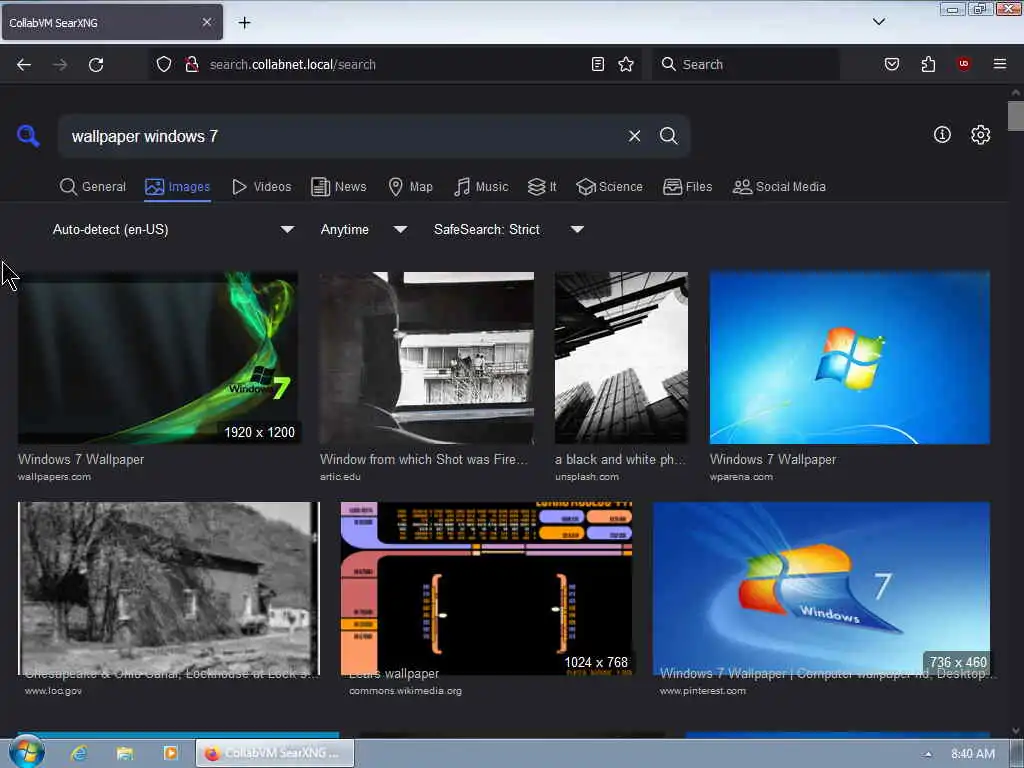1024x768 pixels.
Task: Click the CollabVM SearXNG Firefox taskbar button
Action: 275,753
